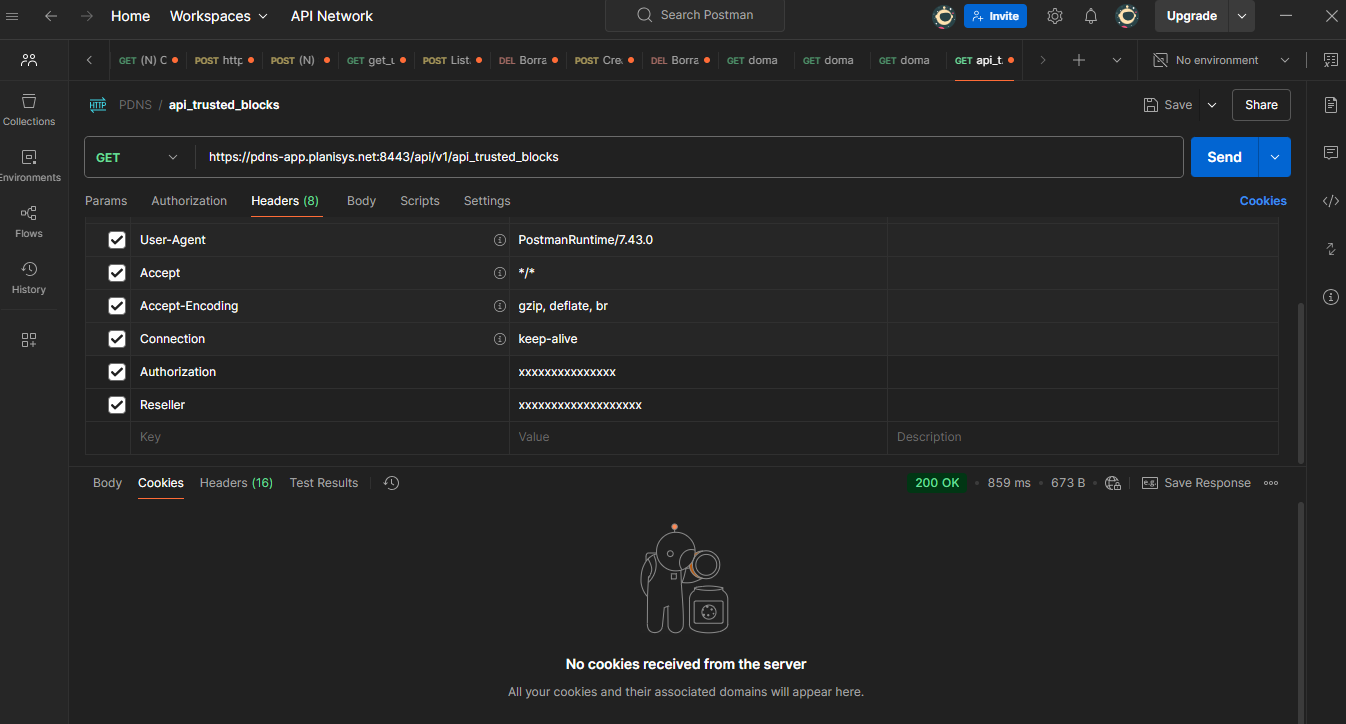Click the network globe icon in response bar

click(1114, 483)
